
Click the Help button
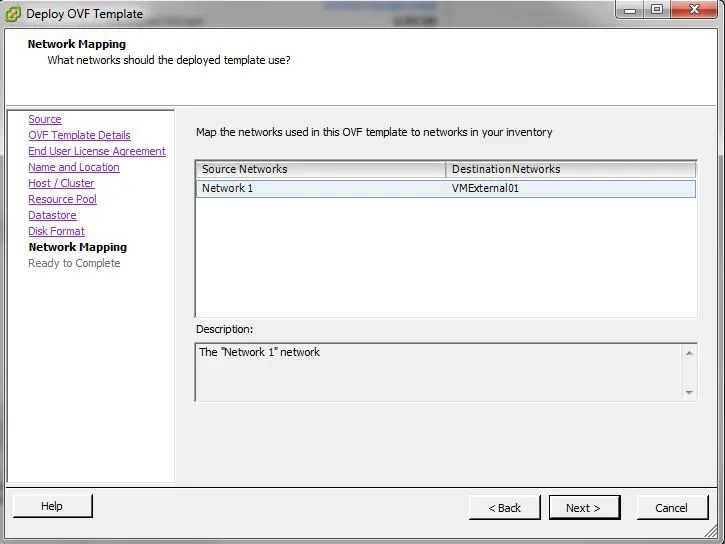click(x=52, y=506)
